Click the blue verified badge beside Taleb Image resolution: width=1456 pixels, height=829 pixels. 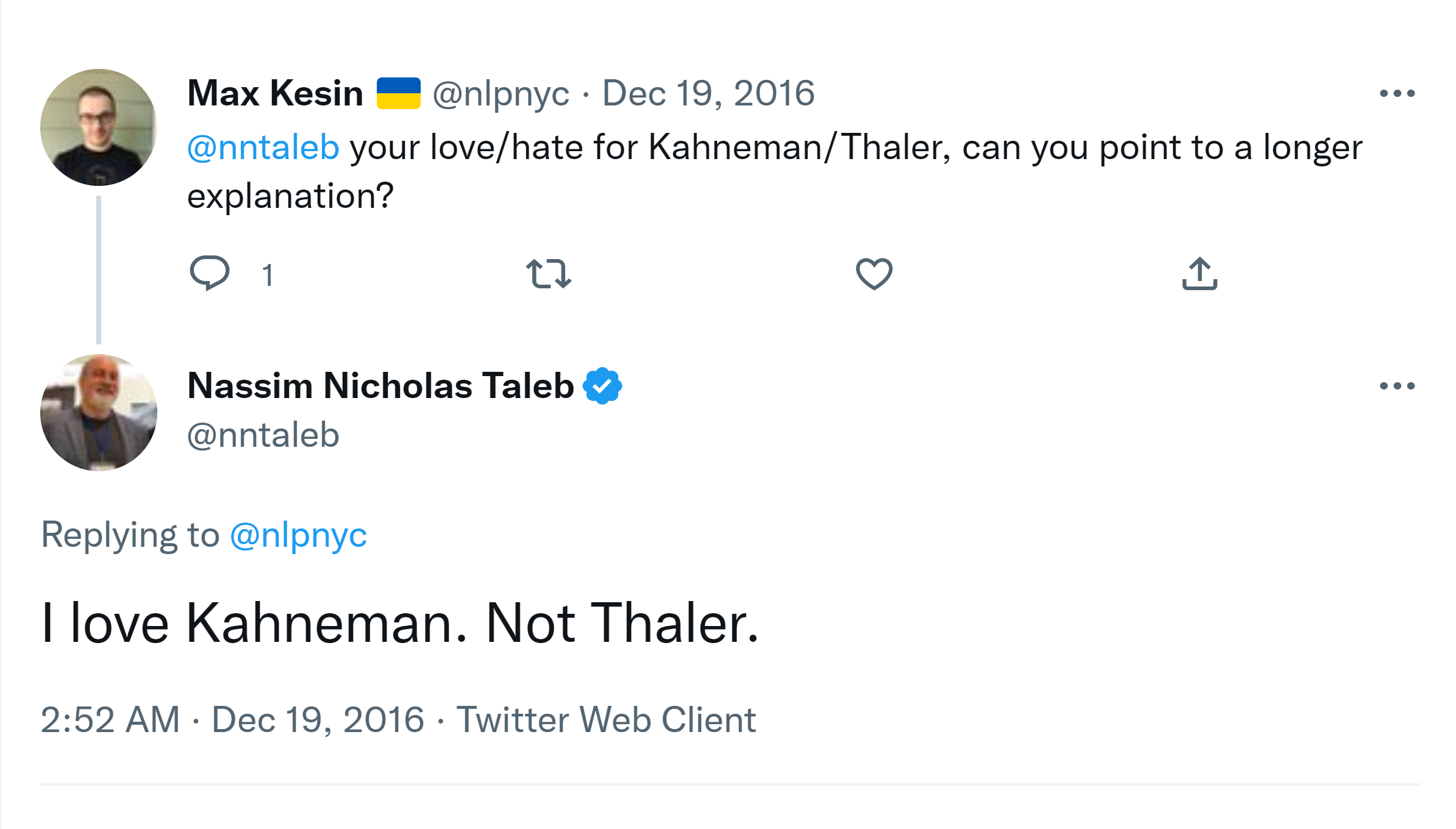point(602,386)
